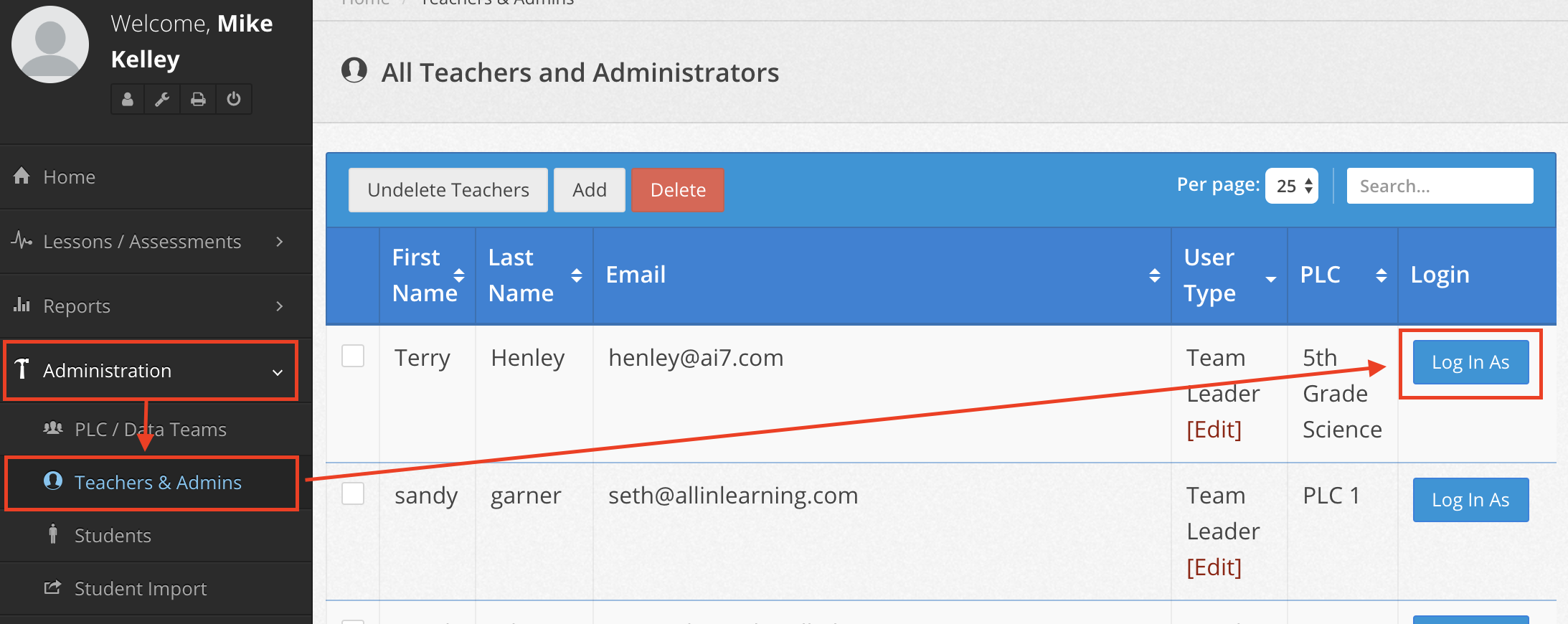Click the wrench settings icon
Image resolution: width=1568 pixels, height=624 pixels.
click(x=162, y=99)
